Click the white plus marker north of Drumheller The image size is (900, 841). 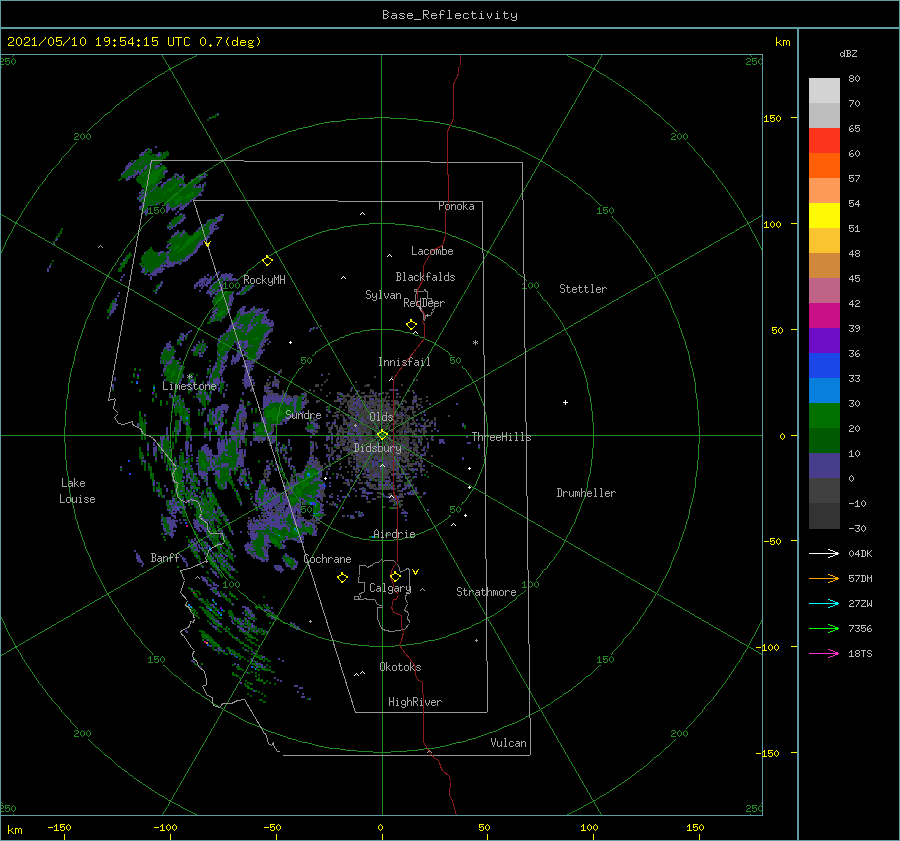point(565,402)
